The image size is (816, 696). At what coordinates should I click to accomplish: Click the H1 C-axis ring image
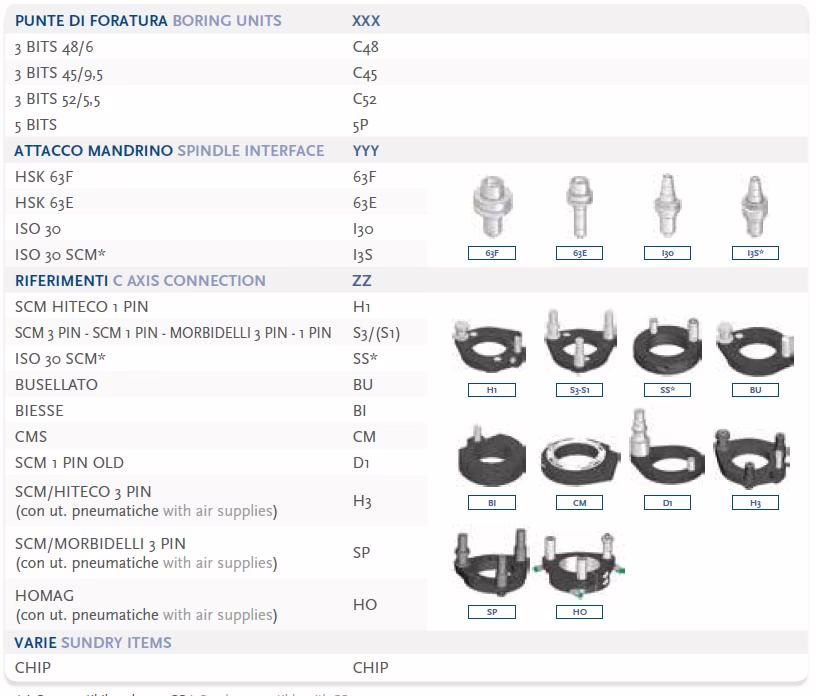(x=491, y=345)
